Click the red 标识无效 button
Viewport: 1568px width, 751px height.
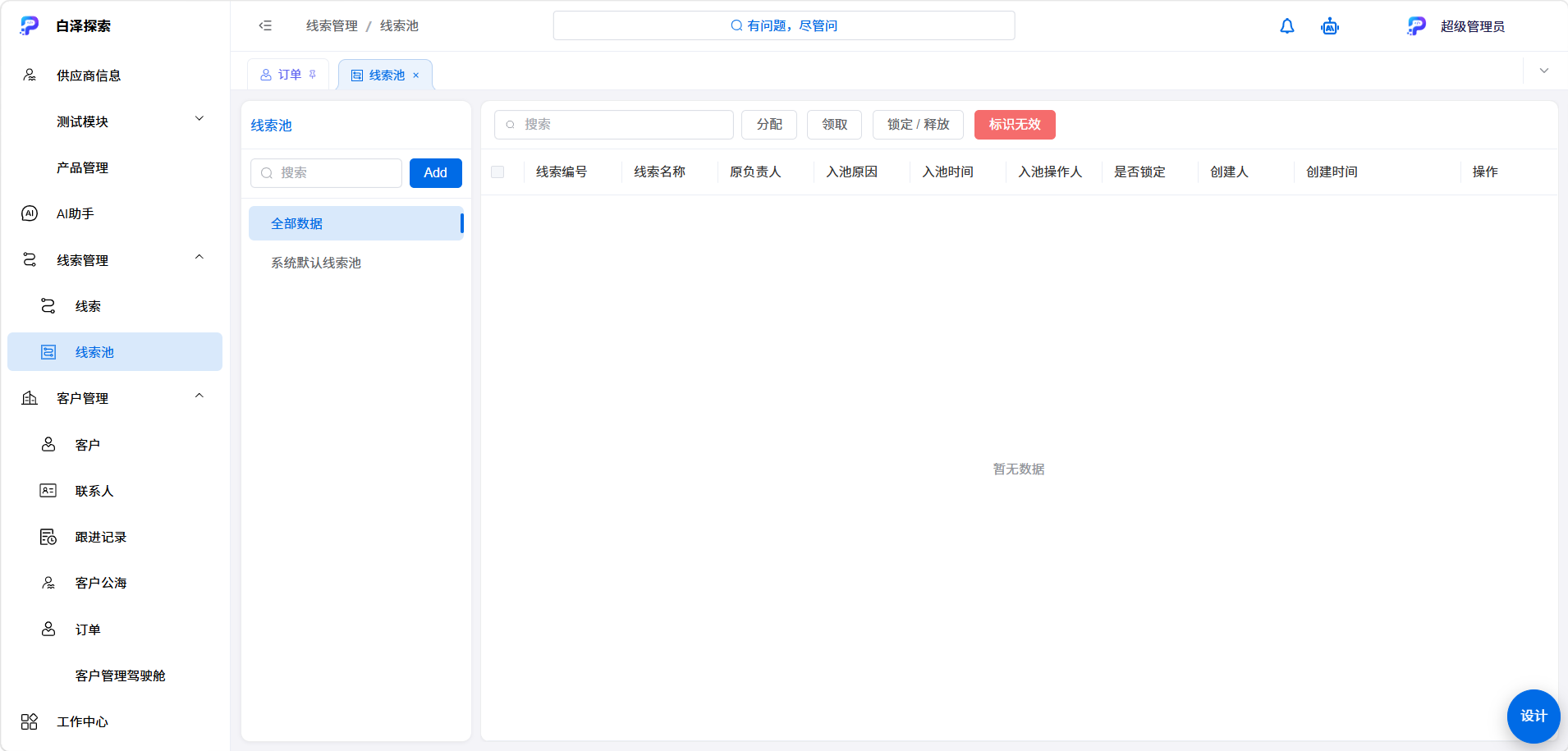(1015, 125)
